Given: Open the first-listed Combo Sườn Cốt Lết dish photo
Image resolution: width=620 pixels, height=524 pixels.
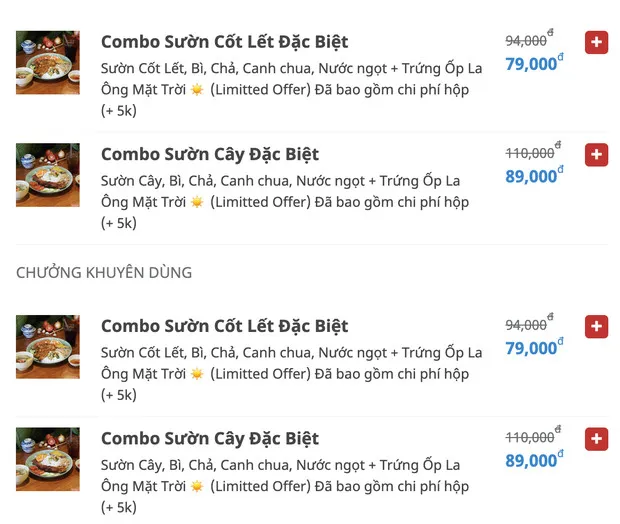Looking at the screenshot, I should click(47, 62).
